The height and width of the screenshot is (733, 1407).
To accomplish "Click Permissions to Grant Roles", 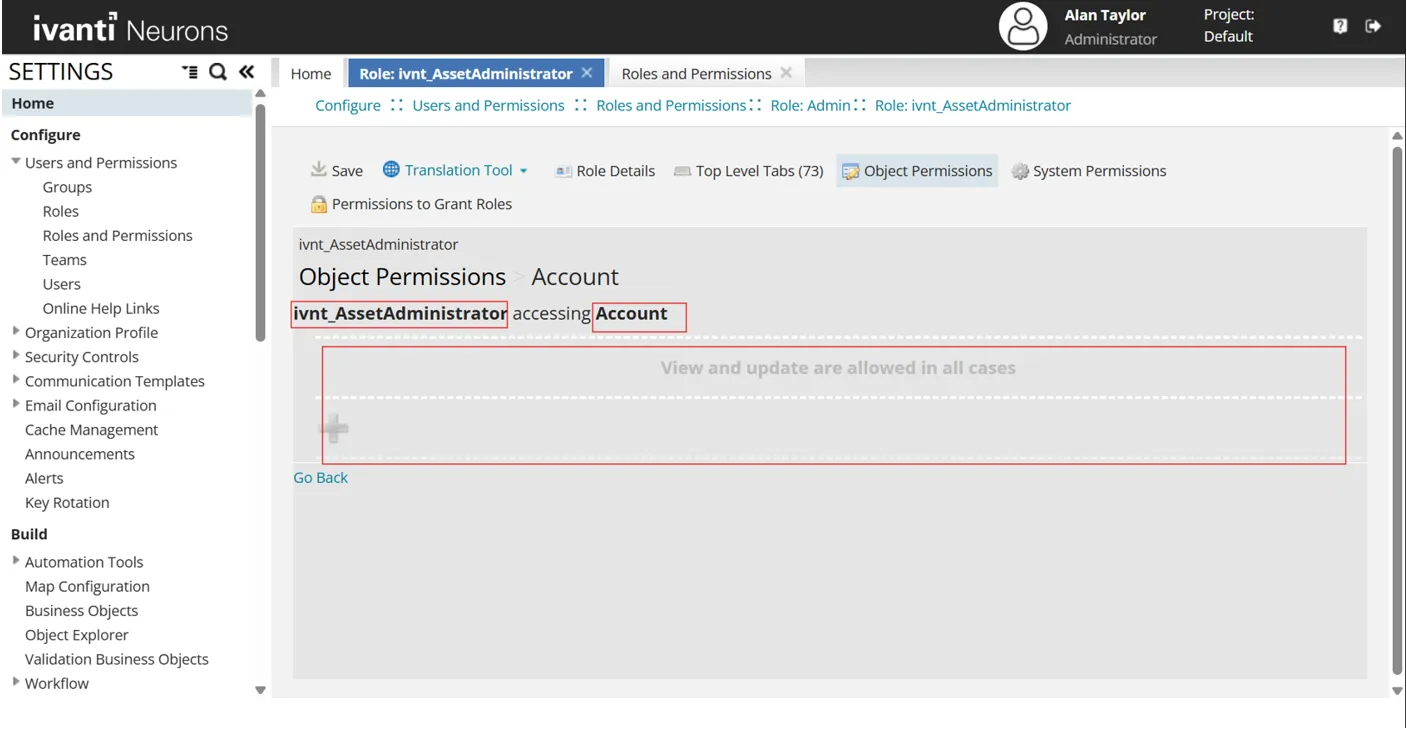I will point(411,204).
